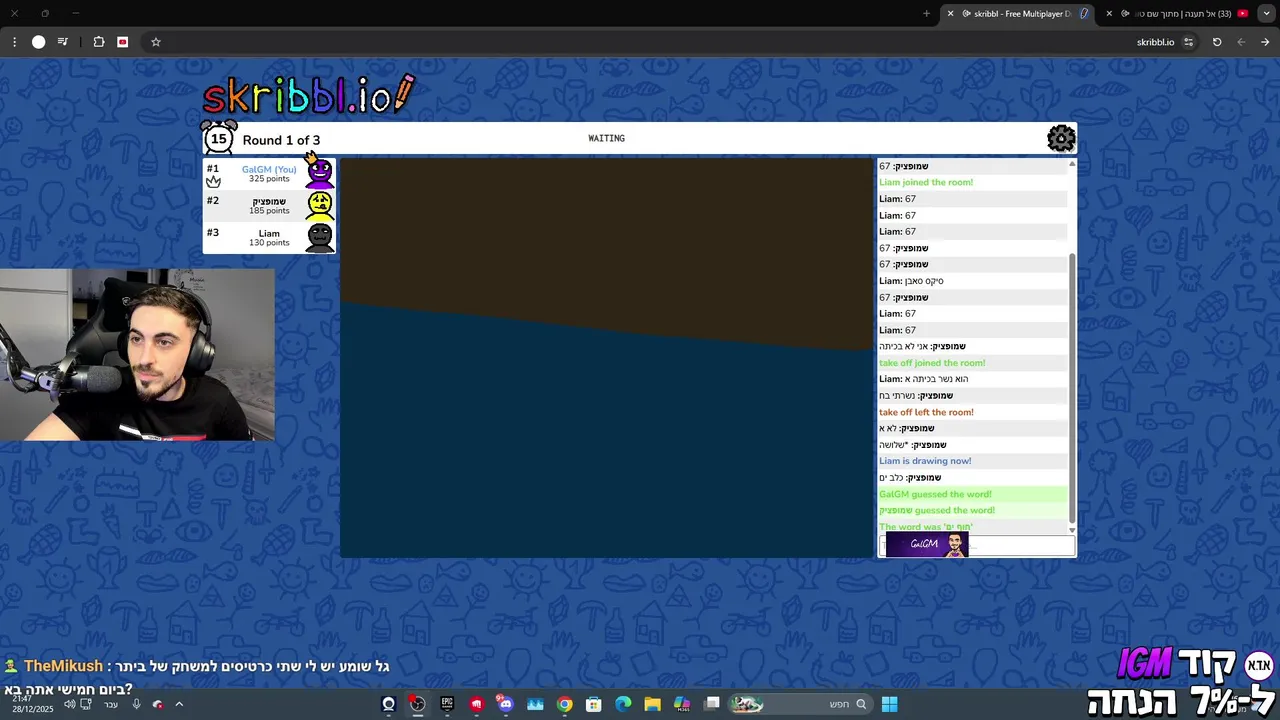Select the player with 185 points
1280x720 pixels.
[269, 205]
